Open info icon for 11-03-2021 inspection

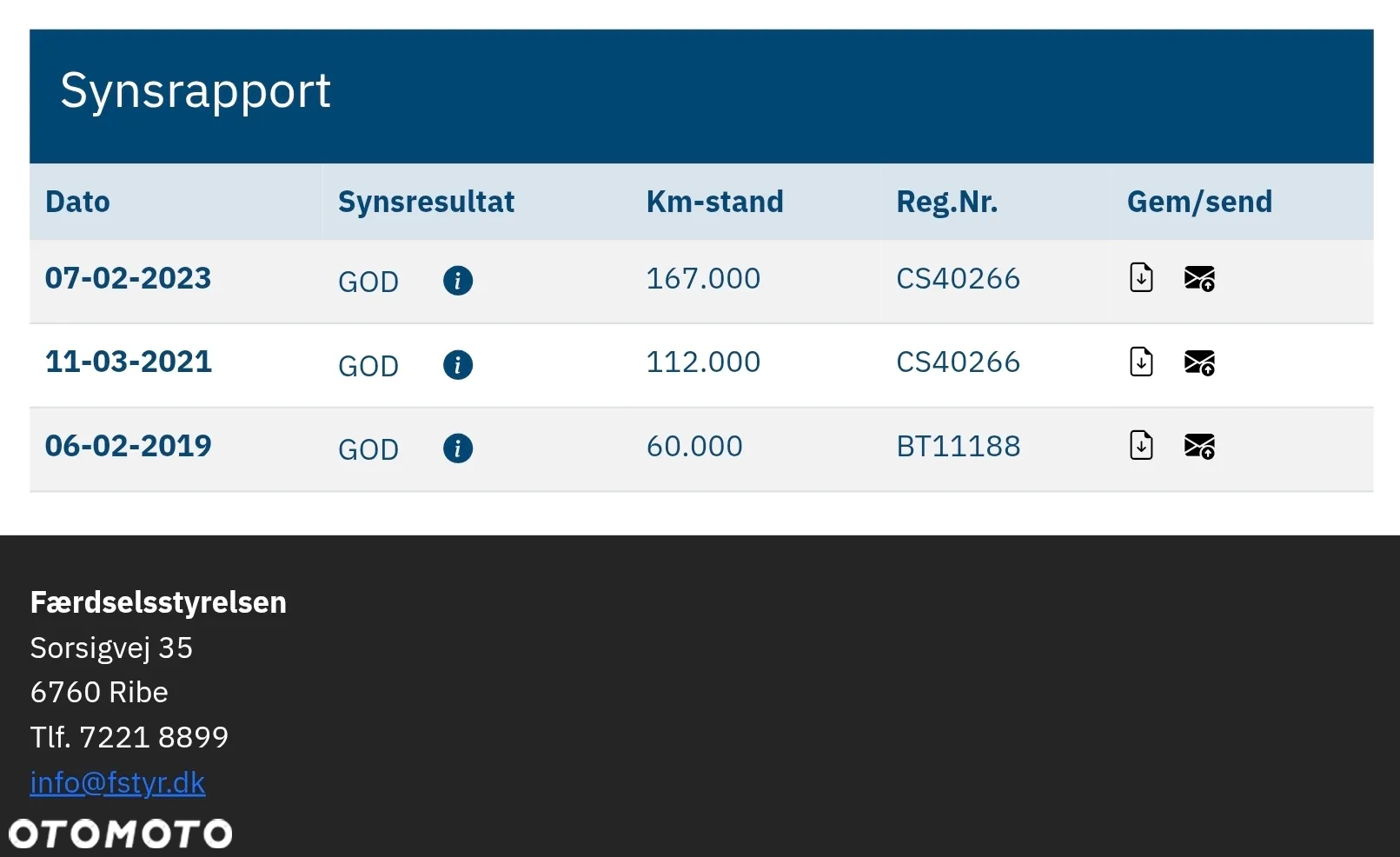click(x=458, y=364)
